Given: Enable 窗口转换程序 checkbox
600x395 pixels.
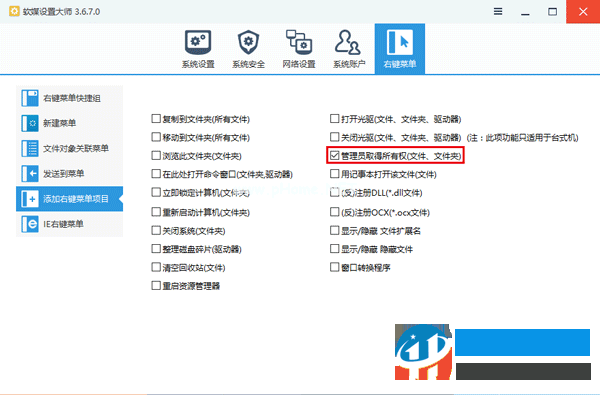Looking at the screenshot, I should [334, 267].
